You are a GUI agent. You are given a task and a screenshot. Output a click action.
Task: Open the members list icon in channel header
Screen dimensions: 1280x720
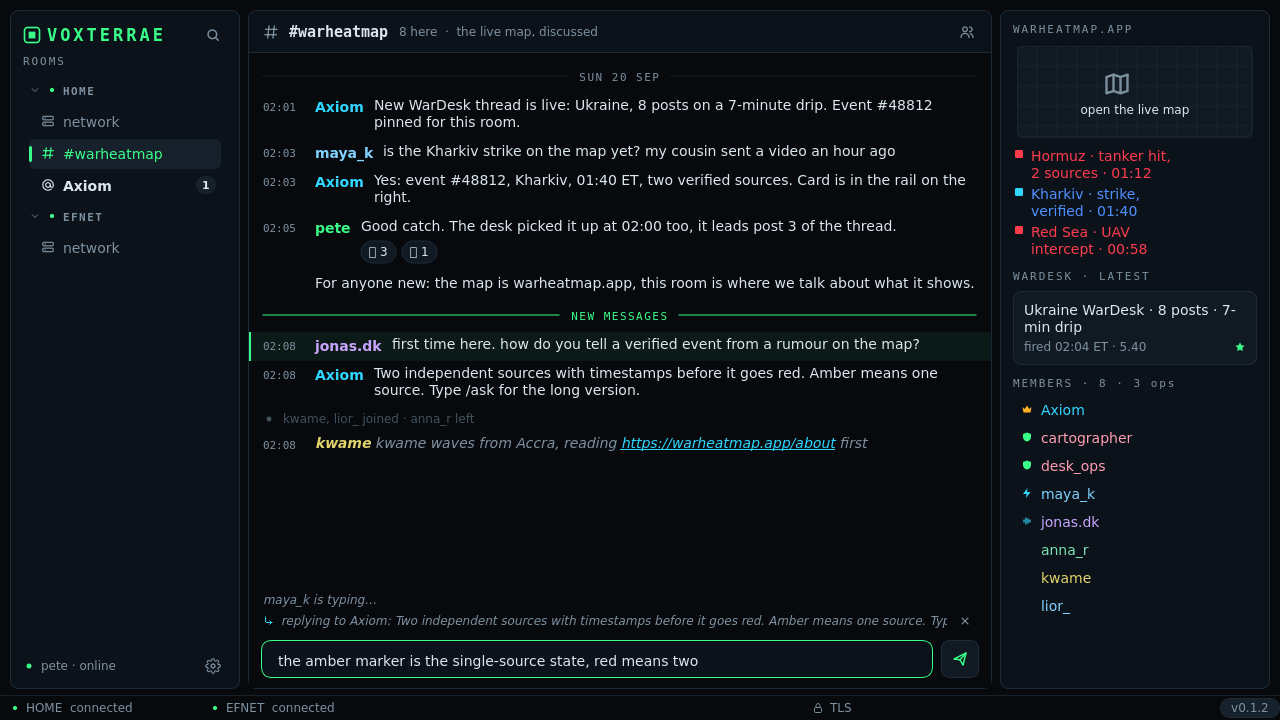point(967,32)
